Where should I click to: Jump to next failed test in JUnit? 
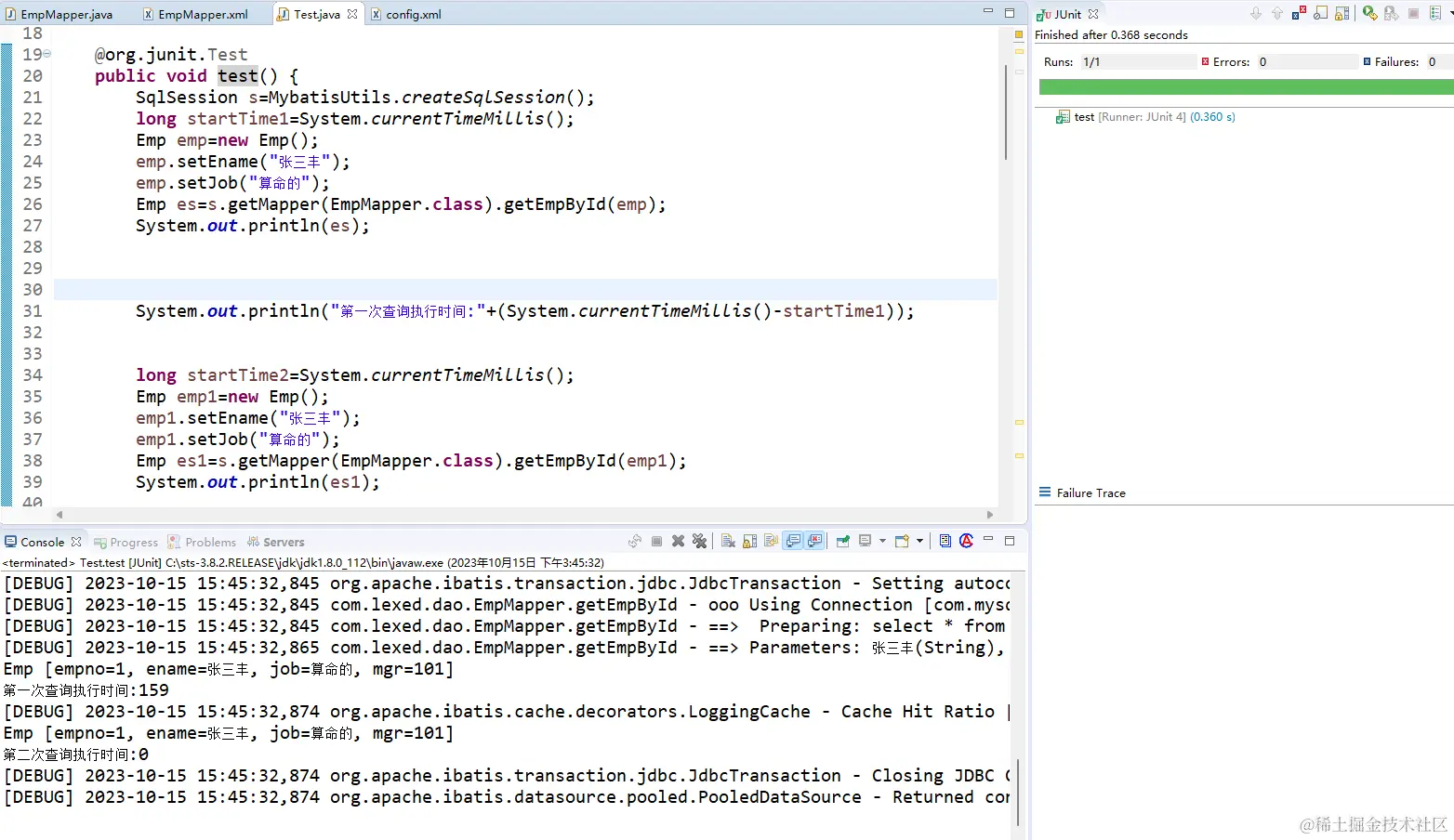pos(1256,14)
